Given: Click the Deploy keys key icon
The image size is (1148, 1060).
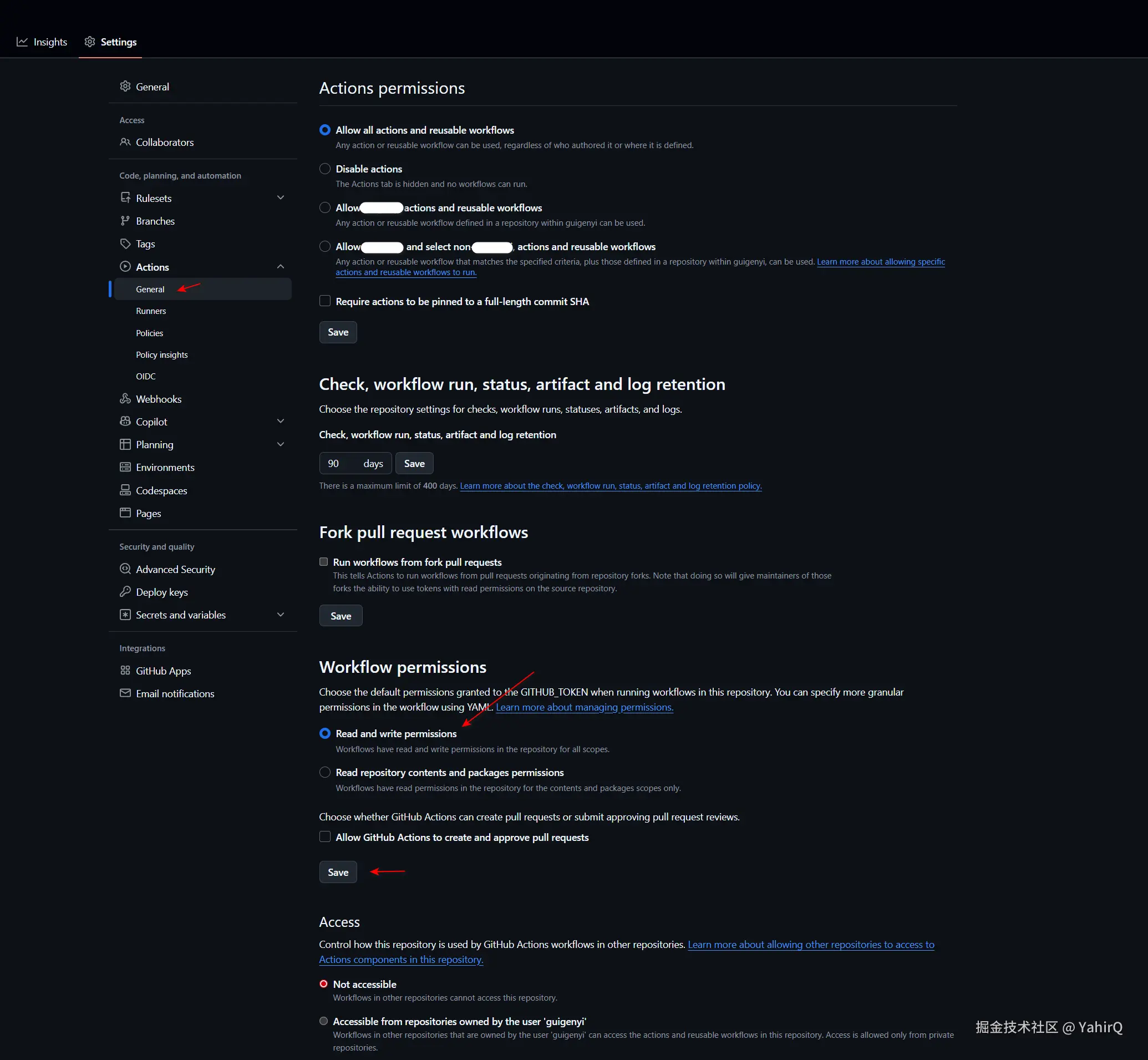Looking at the screenshot, I should point(125,592).
